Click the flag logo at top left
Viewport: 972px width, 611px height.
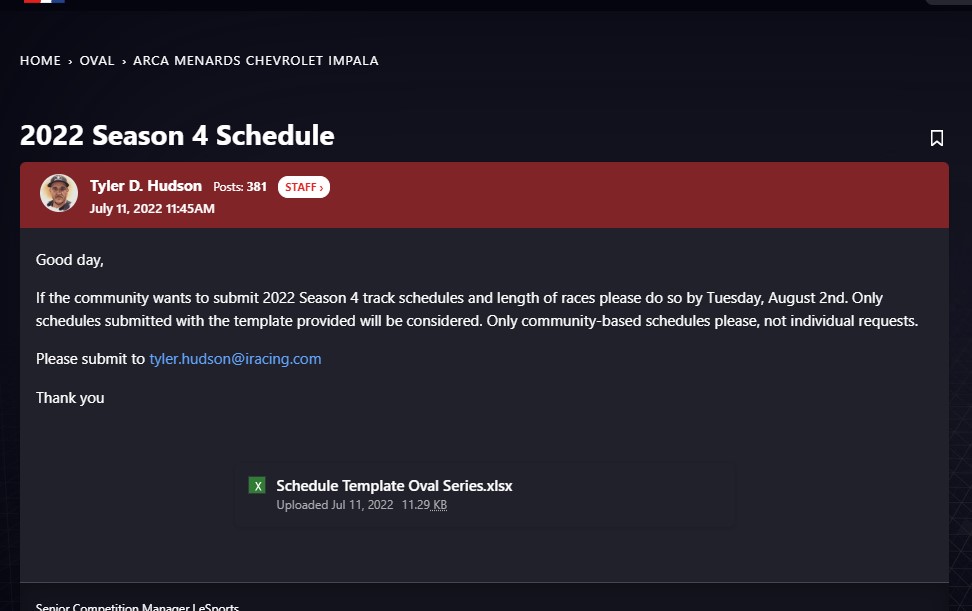tap(44, 2)
